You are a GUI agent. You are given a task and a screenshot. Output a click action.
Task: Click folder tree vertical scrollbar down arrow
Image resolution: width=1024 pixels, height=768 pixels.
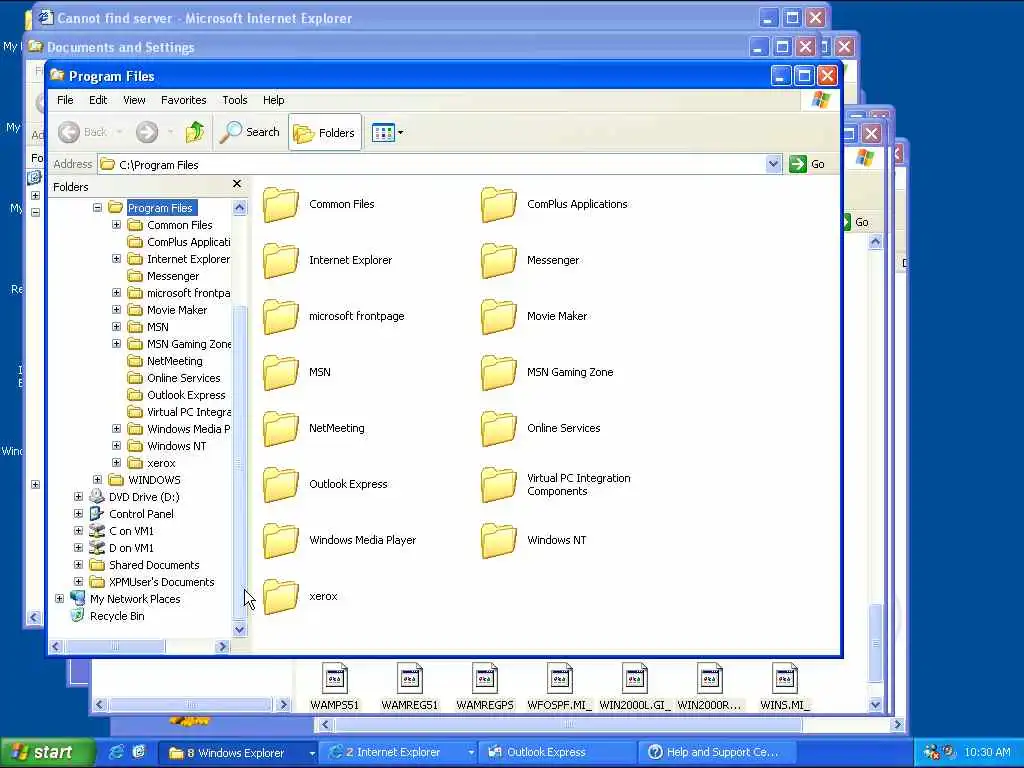point(240,630)
